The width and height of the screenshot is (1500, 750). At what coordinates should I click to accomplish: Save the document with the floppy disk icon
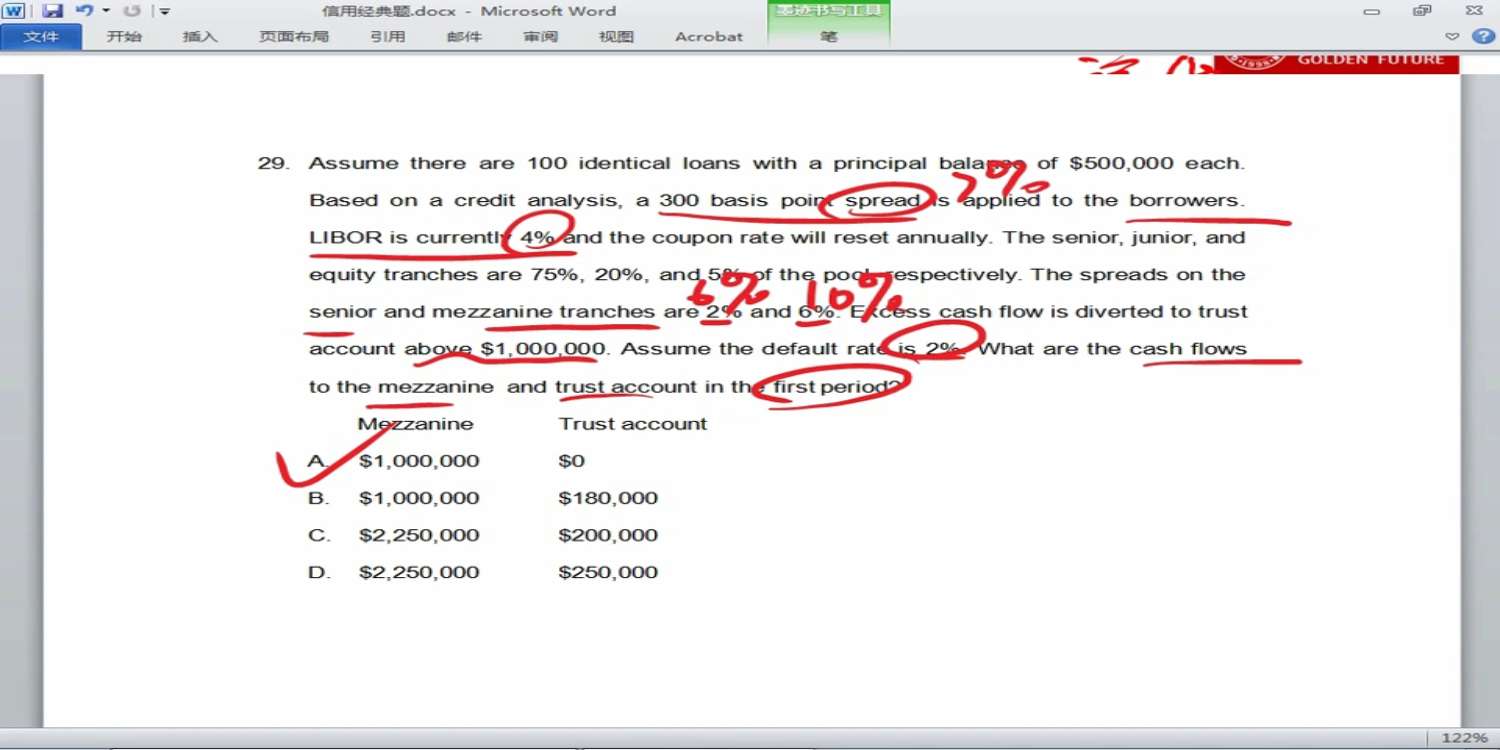[52, 11]
